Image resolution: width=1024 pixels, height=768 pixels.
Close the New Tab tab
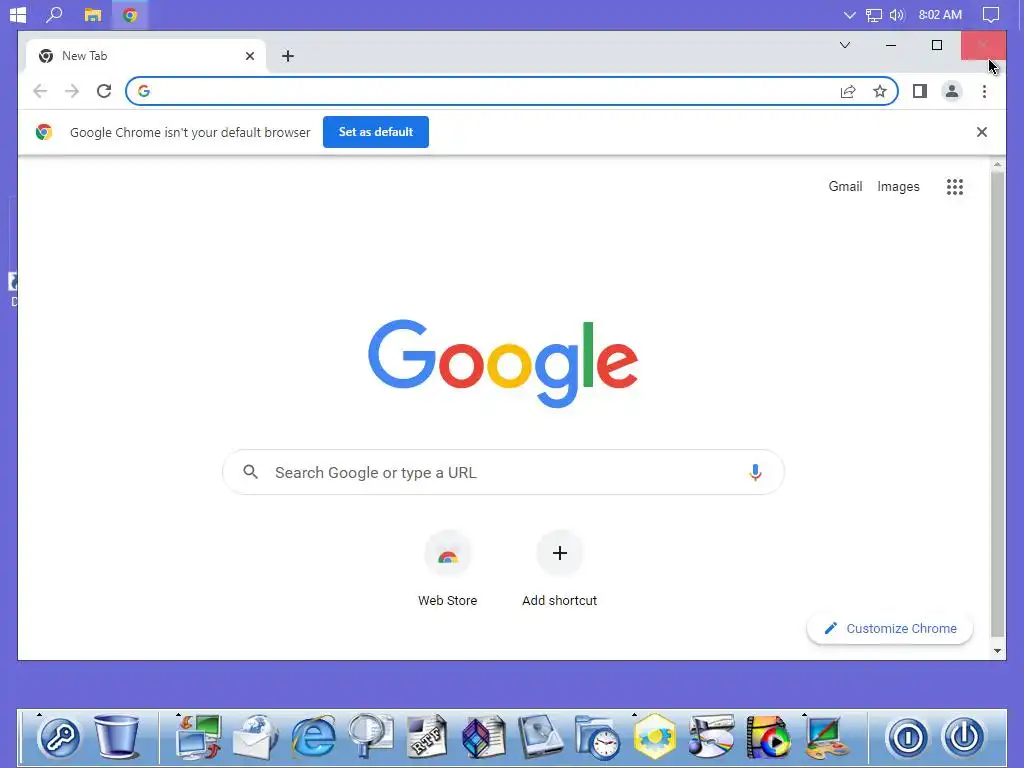click(x=249, y=56)
